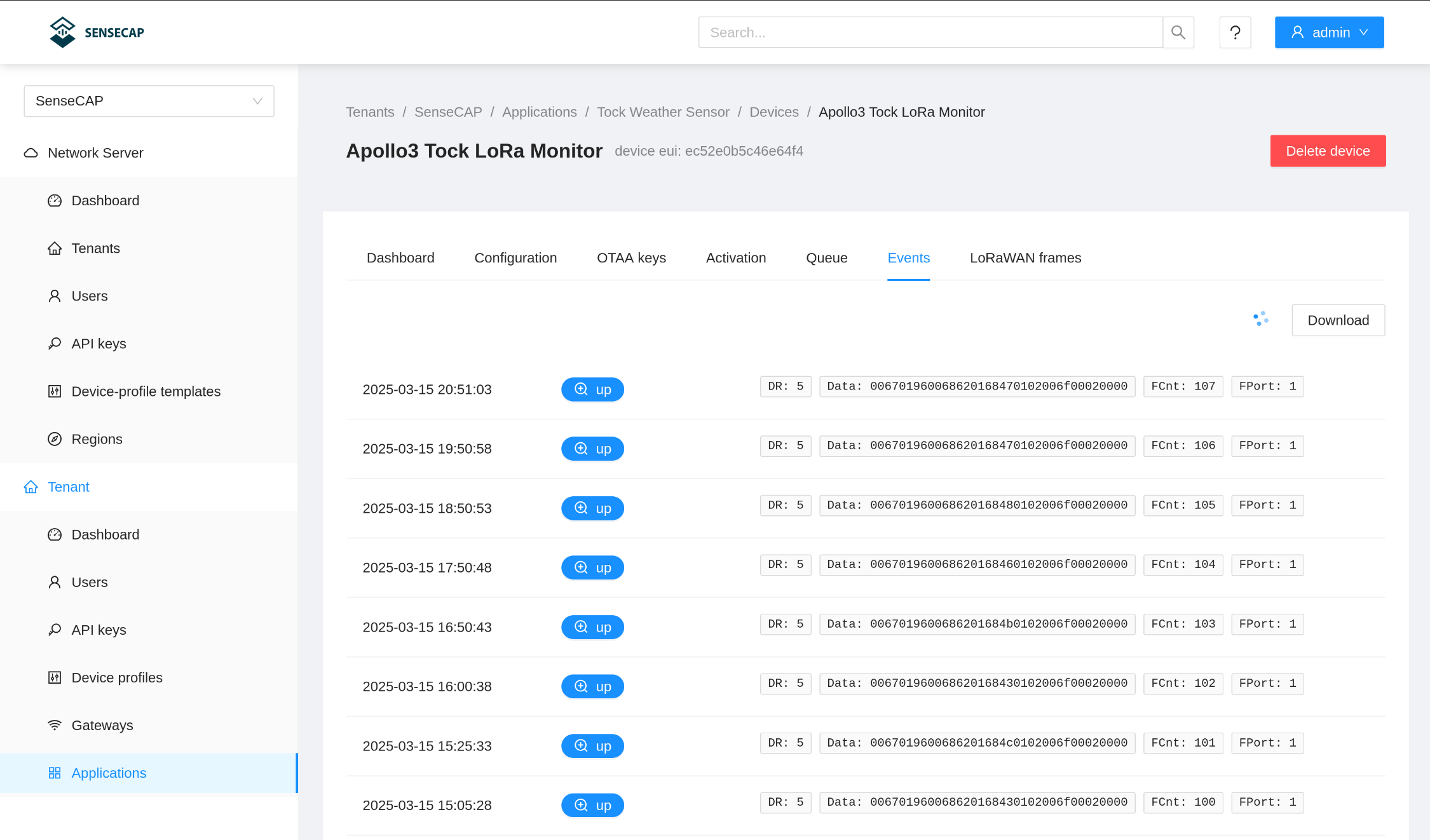Click the Download button
The height and width of the screenshot is (840, 1430).
[1338, 320]
